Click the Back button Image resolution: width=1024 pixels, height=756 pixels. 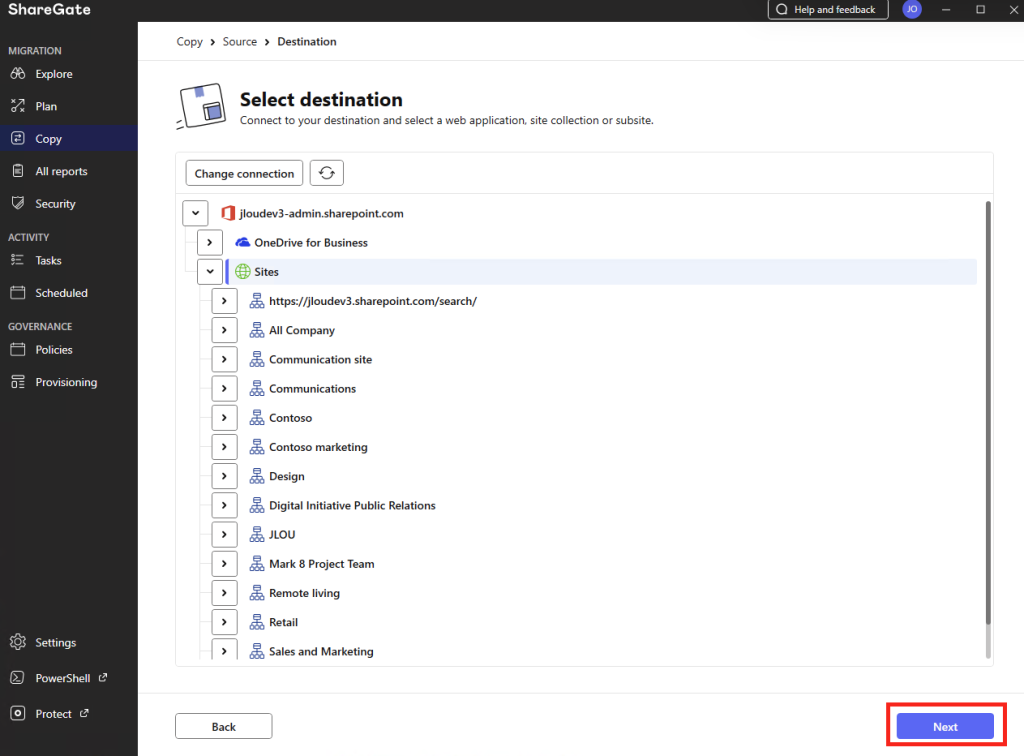point(223,726)
